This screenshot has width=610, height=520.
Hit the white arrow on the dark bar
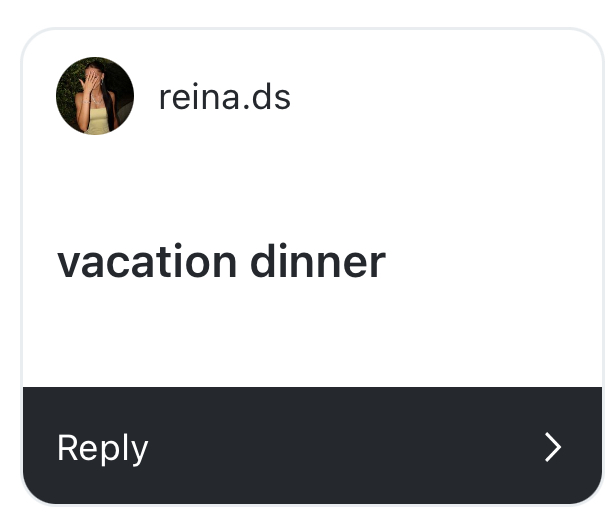553,447
